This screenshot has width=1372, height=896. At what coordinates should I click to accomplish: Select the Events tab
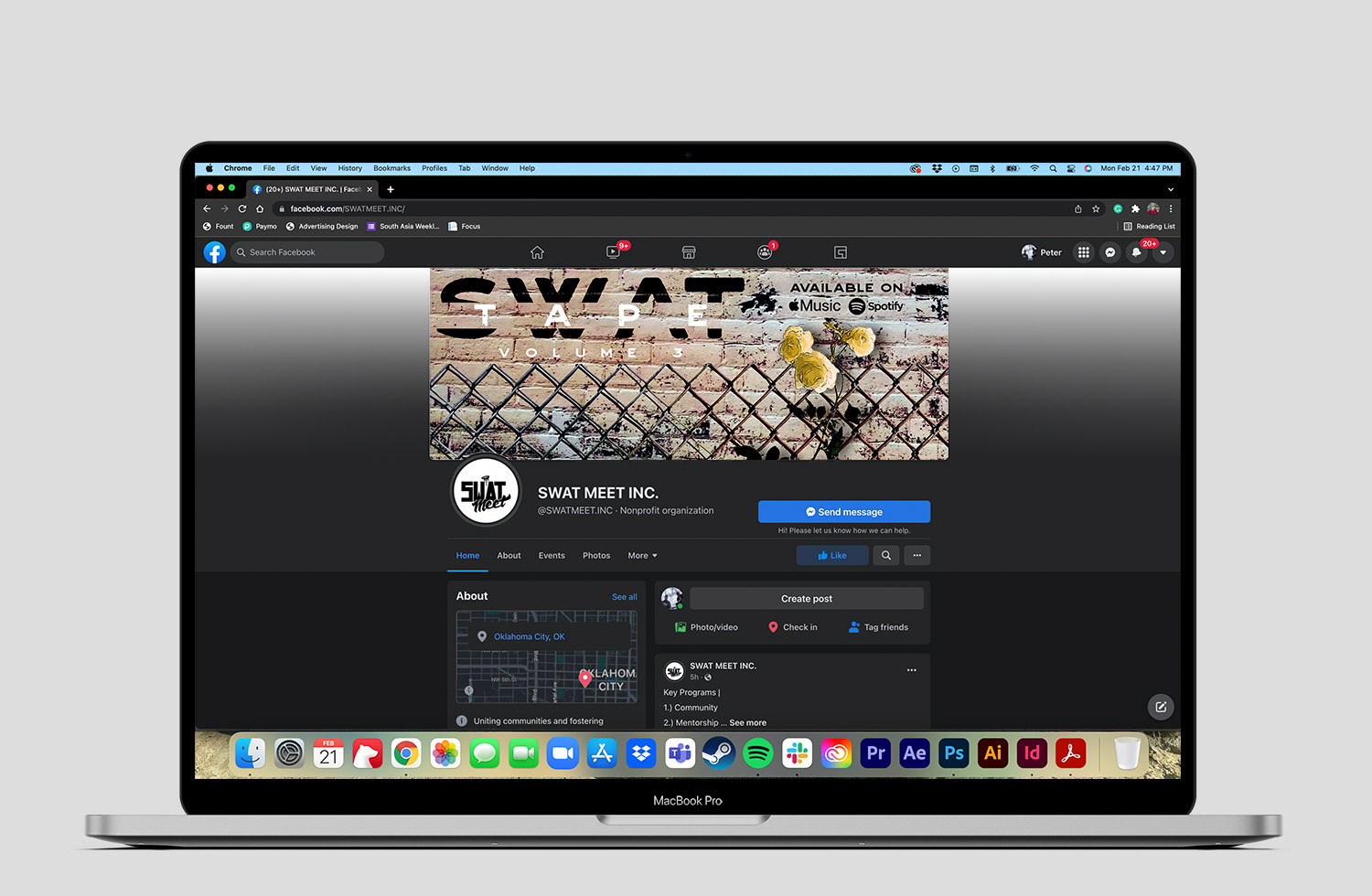pyautogui.click(x=552, y=556)
